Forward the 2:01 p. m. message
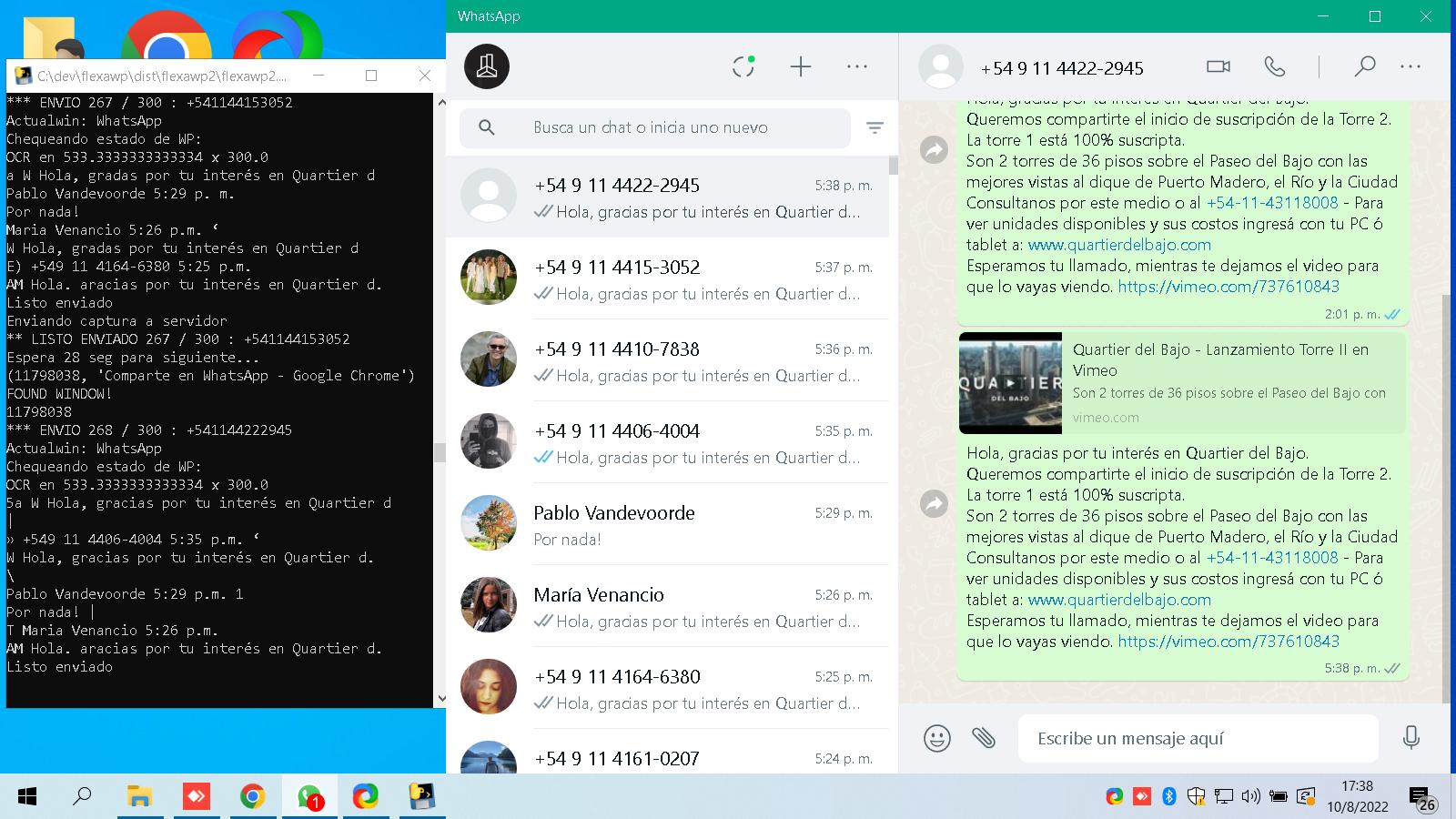Screen dimensions: 1456x819 coord(935,149)
